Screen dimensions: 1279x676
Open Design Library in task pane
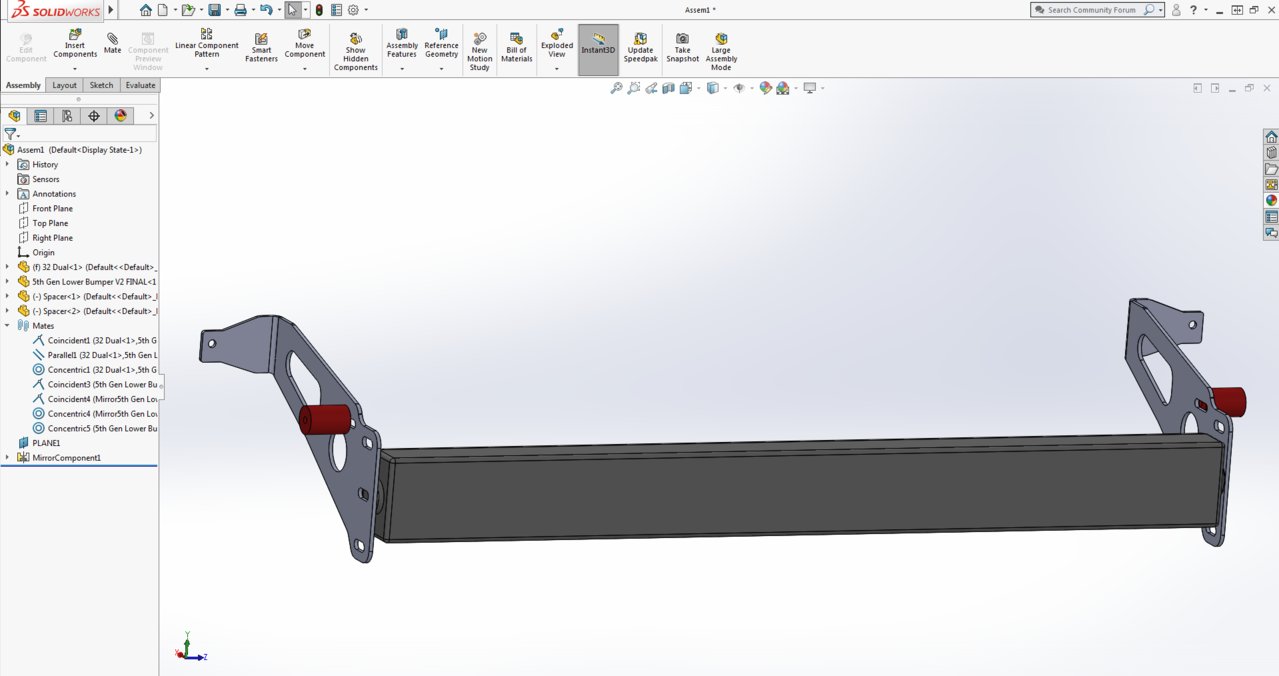click(1271, 153)
